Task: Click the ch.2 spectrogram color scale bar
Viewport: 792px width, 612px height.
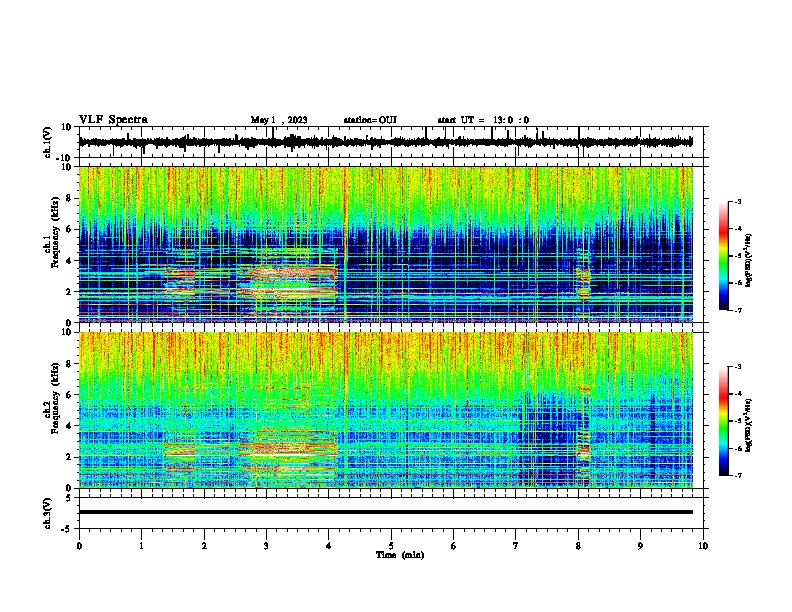Action: click(724, 421)
